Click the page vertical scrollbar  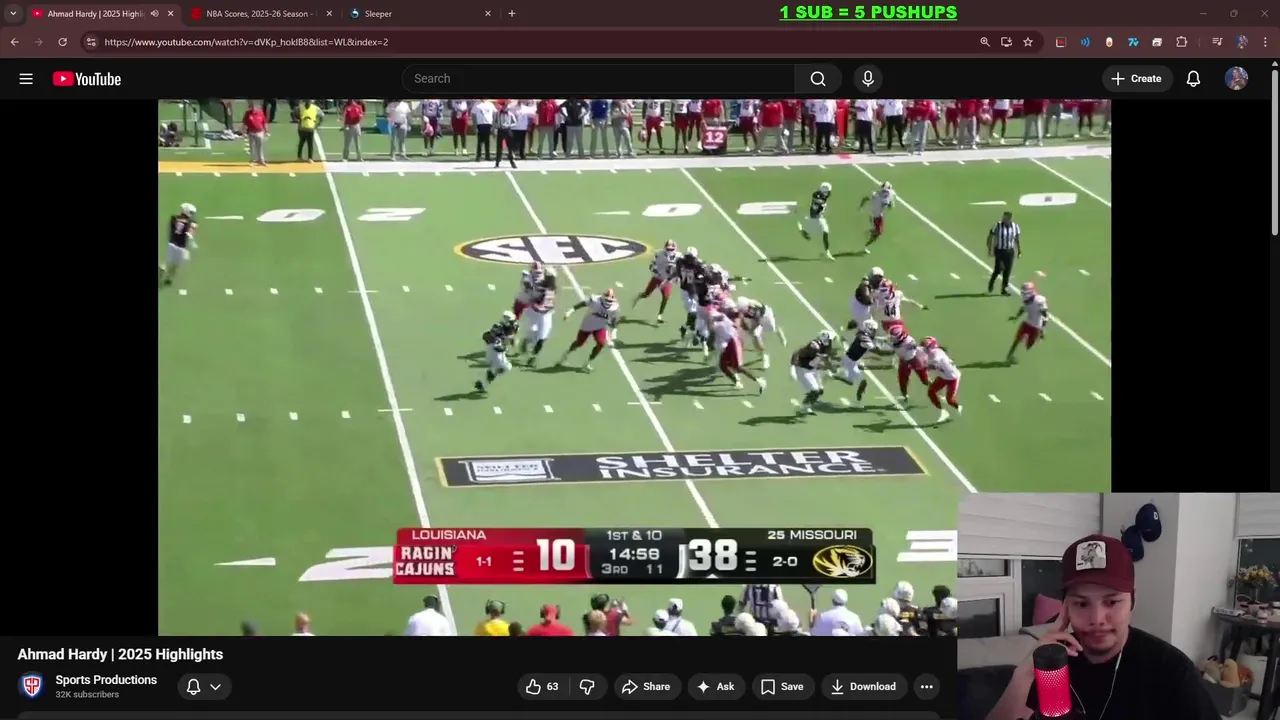[x=1274, y=150]
